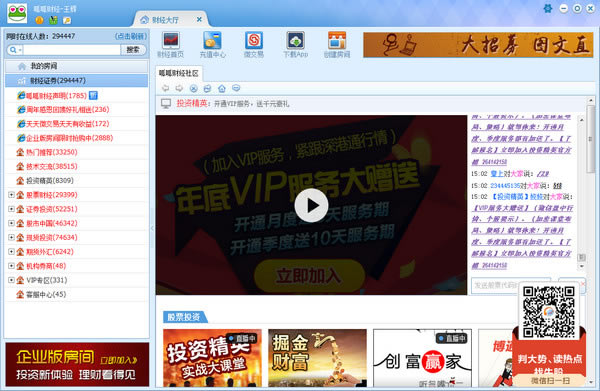
Task: Click the QR code image
Action: pos(549,312)
